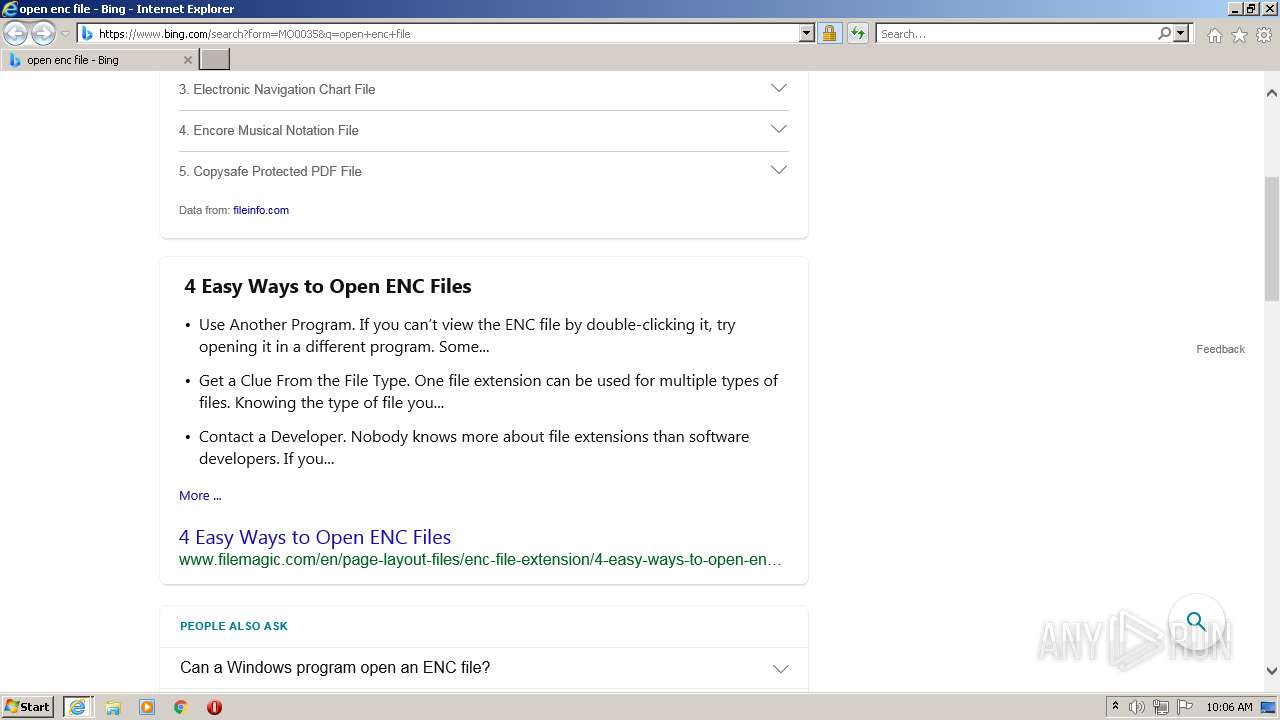This screenshot has height=720, width=1280.
Task: Click the Show desktop button
Action: click(1269, 707)
